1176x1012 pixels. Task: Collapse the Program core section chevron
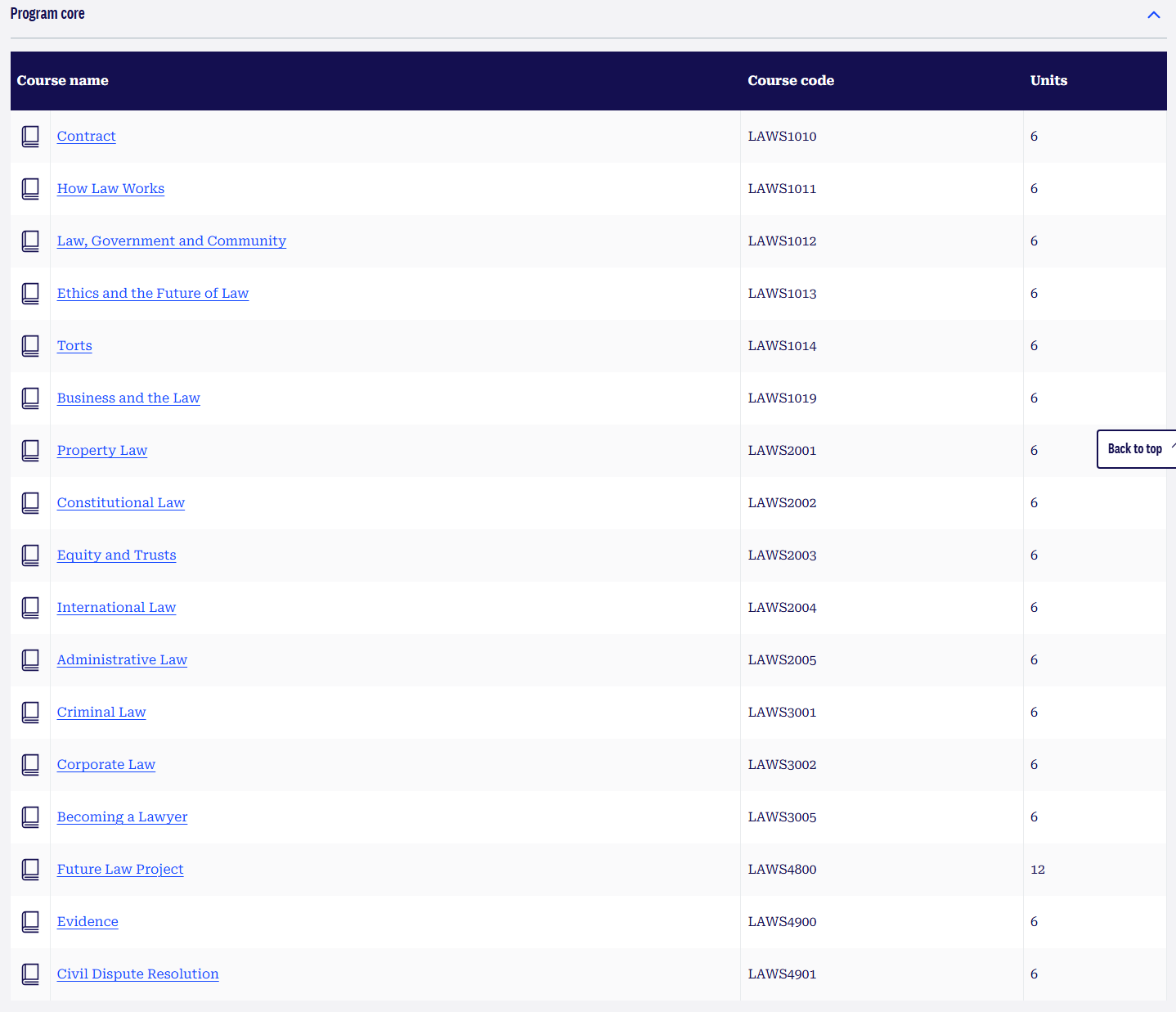(x=1153, y=15)
